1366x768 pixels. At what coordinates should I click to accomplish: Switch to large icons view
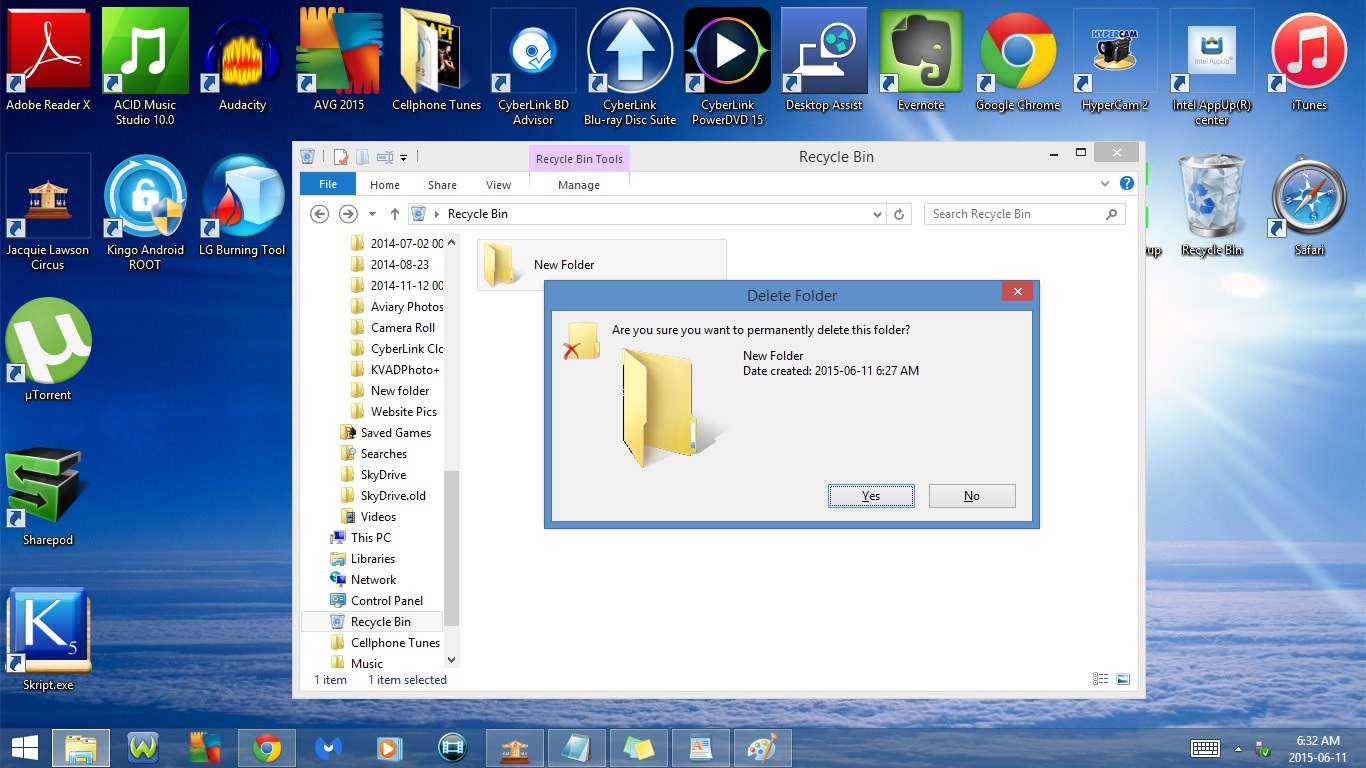[x=1123, y=679]
